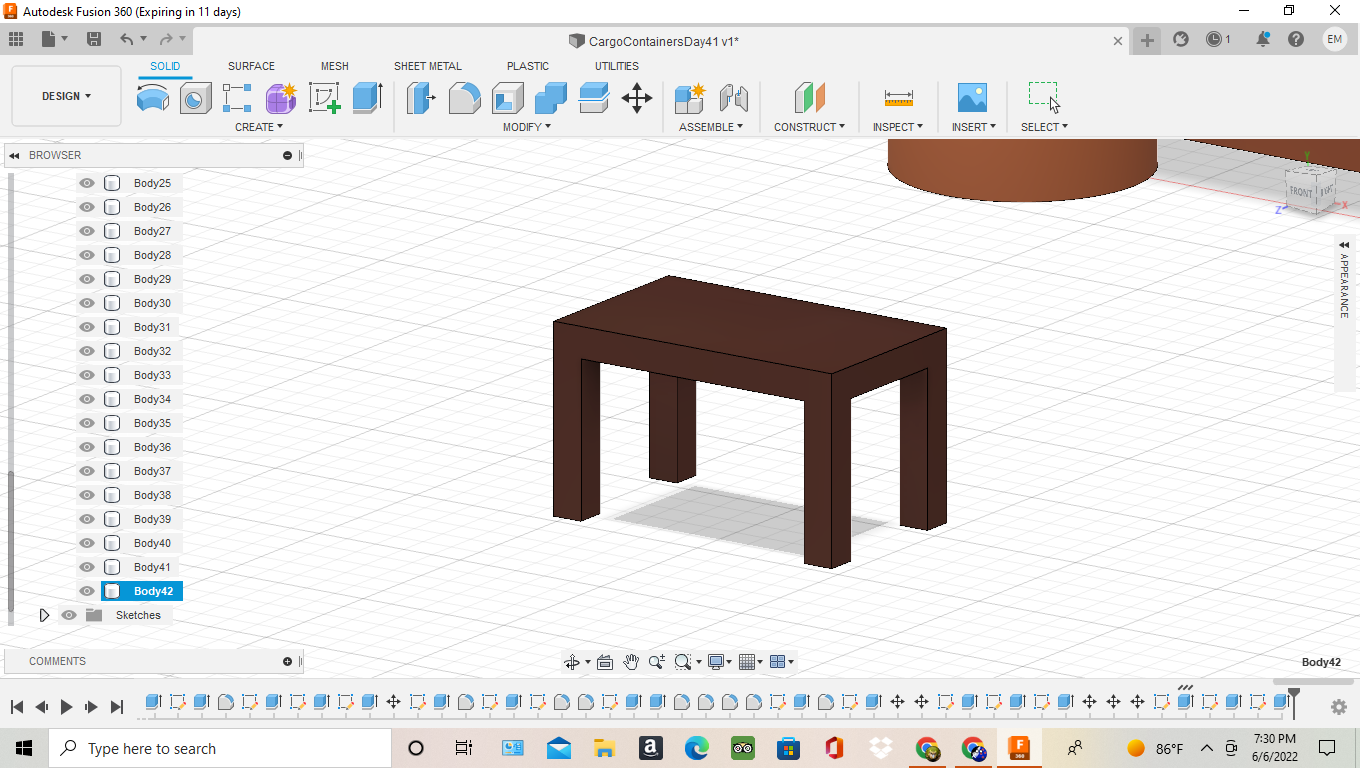Open the SELECT dropdown menu
Screen dimensions: 1360x768
click(x=1044, y=127)
